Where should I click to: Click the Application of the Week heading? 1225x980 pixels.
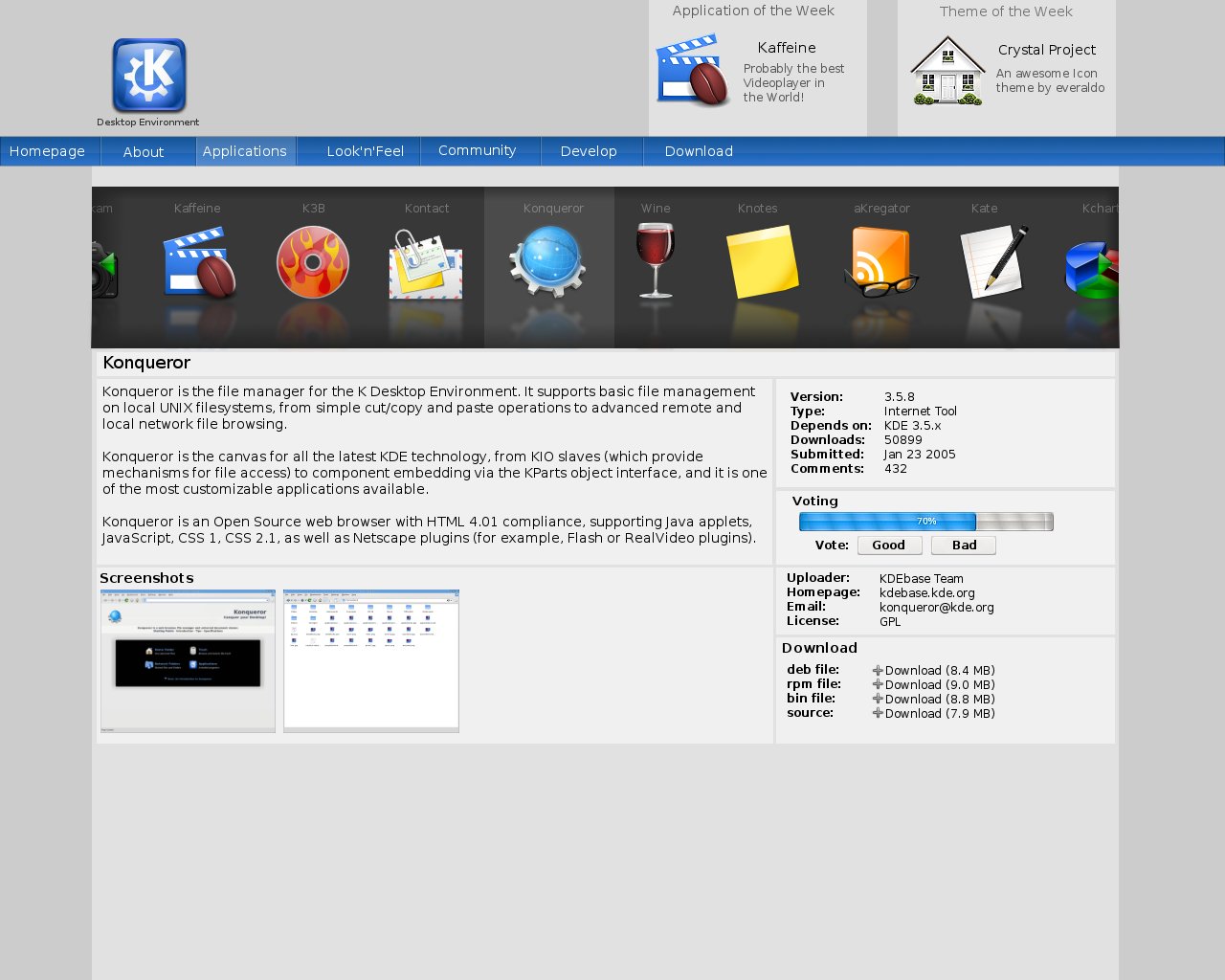[753, 11]
